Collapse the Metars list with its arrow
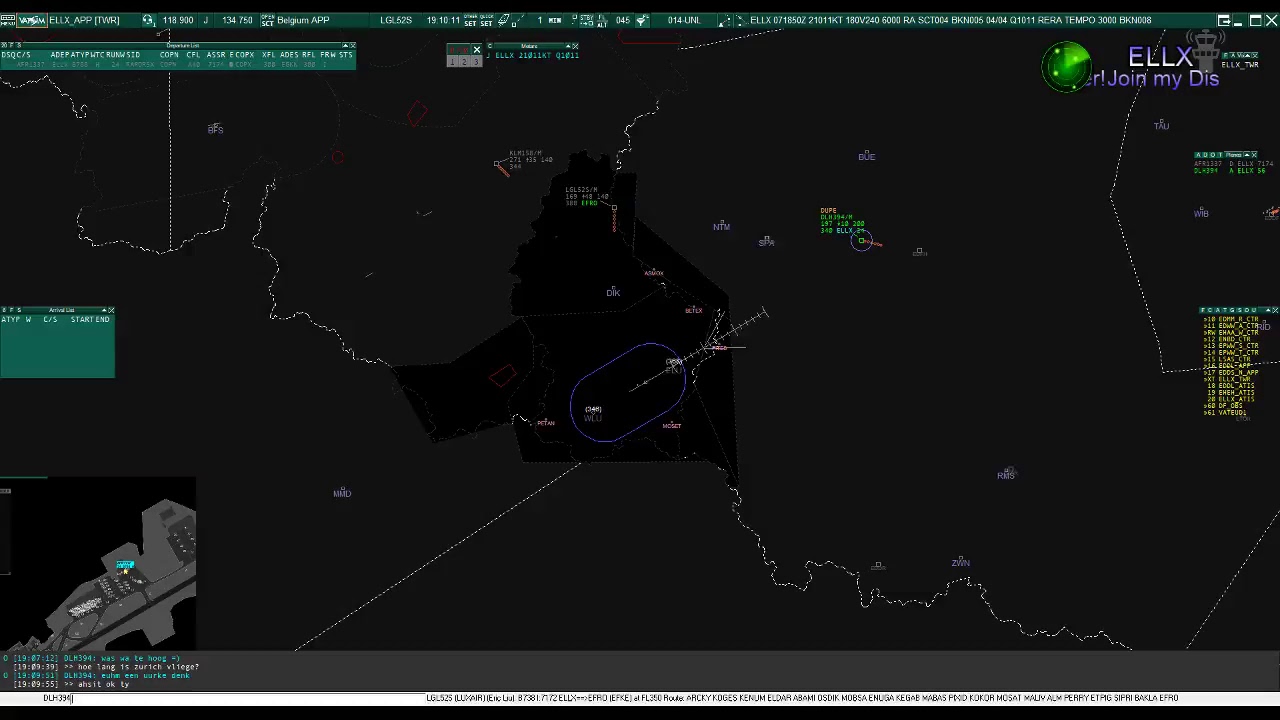1280x720 pixels. (x=568, y=45)
